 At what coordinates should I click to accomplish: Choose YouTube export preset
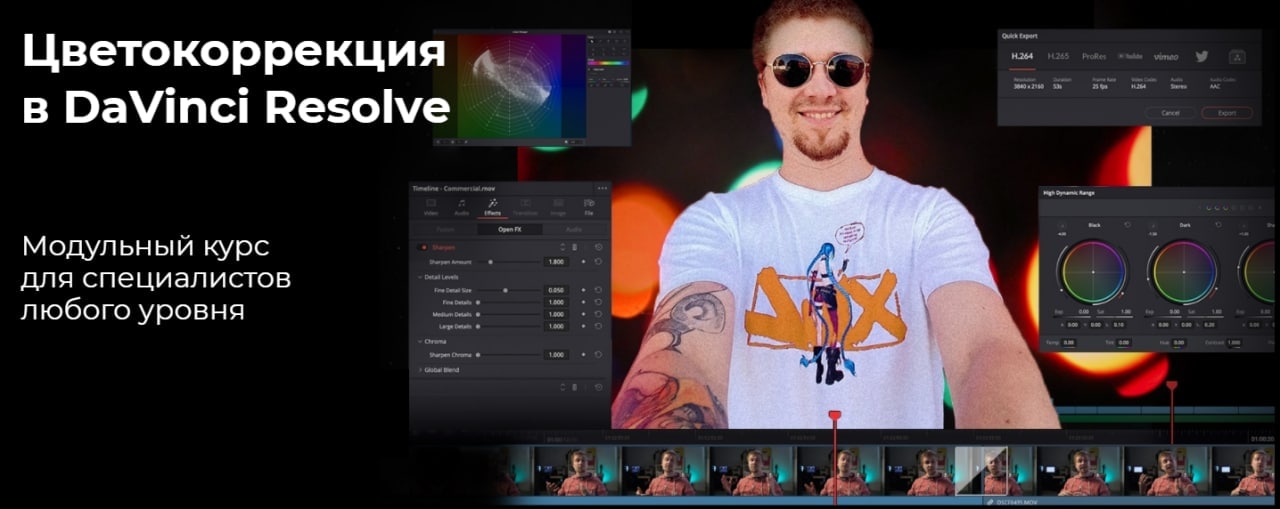[x=1130, y=56]
